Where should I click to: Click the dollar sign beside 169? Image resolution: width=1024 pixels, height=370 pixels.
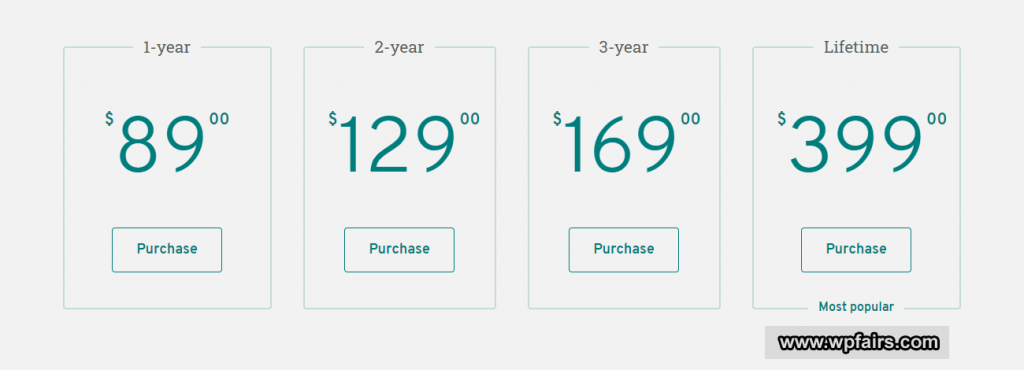[557, 119]
